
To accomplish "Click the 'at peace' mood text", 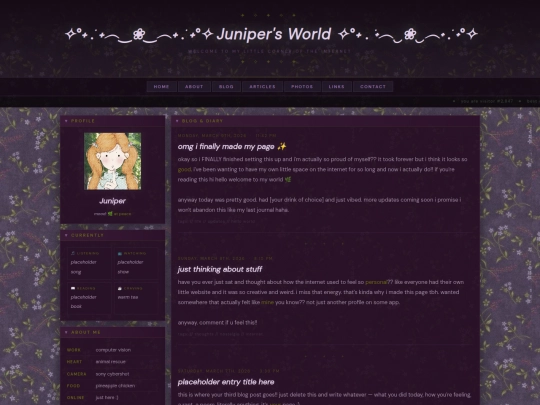I will pos(122,214).
